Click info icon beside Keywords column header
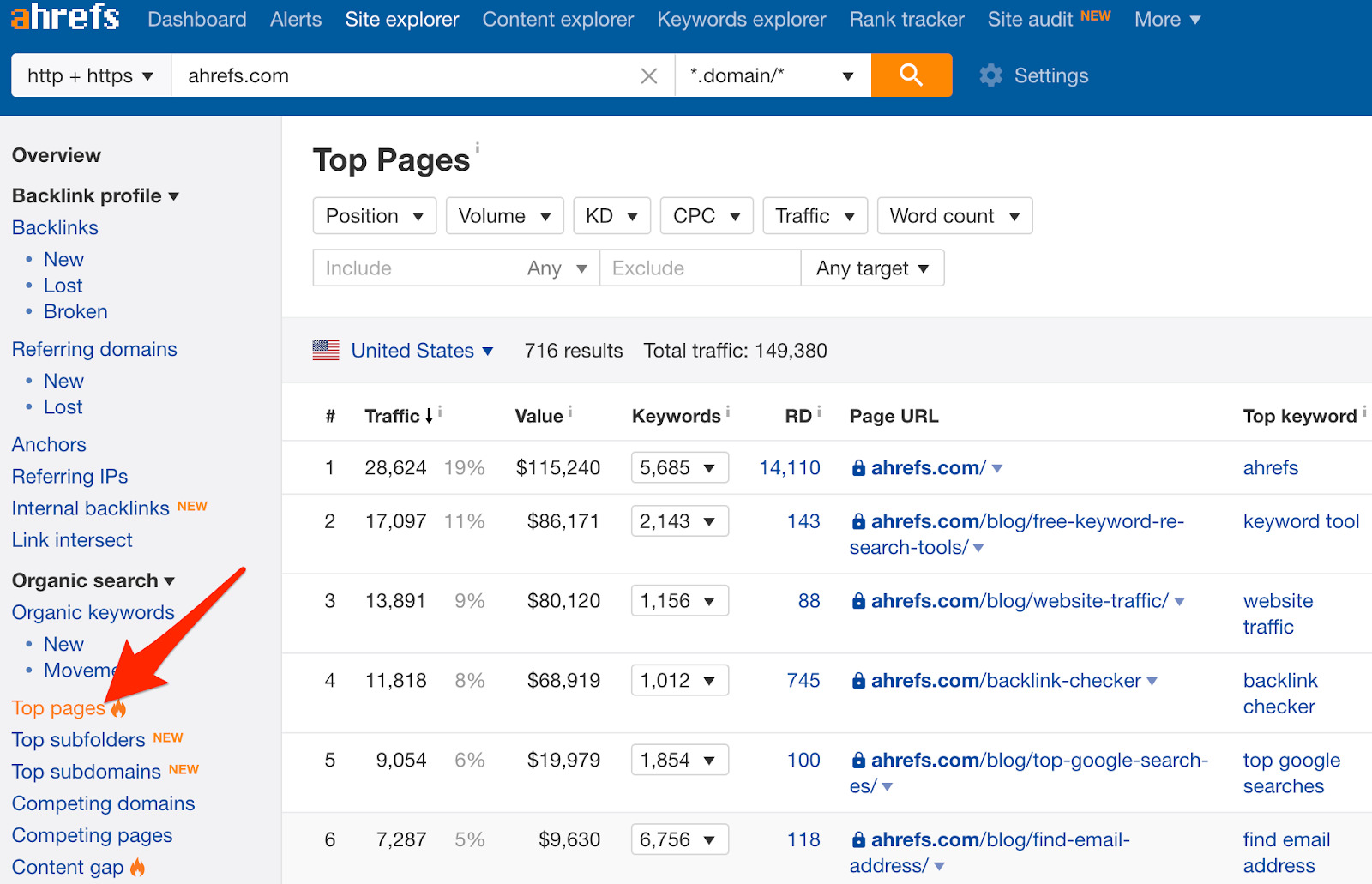 pos(728,412)
